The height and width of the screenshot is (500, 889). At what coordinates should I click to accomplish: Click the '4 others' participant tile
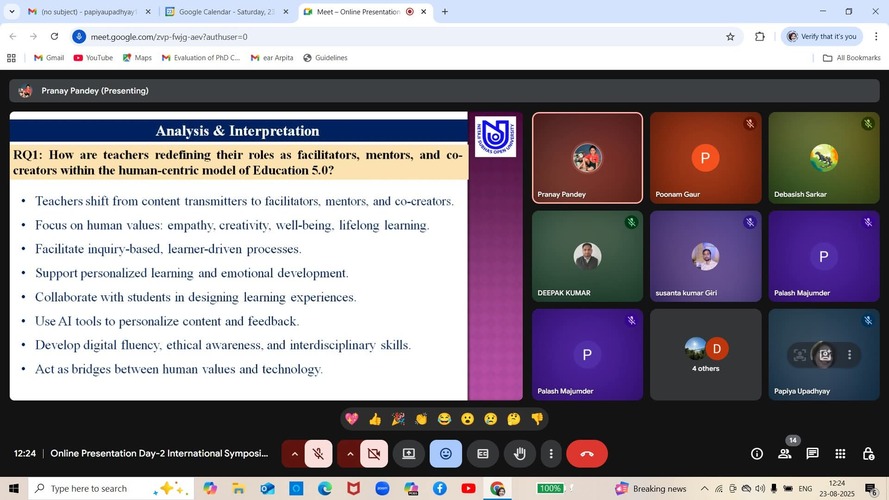tap(705, 354)
